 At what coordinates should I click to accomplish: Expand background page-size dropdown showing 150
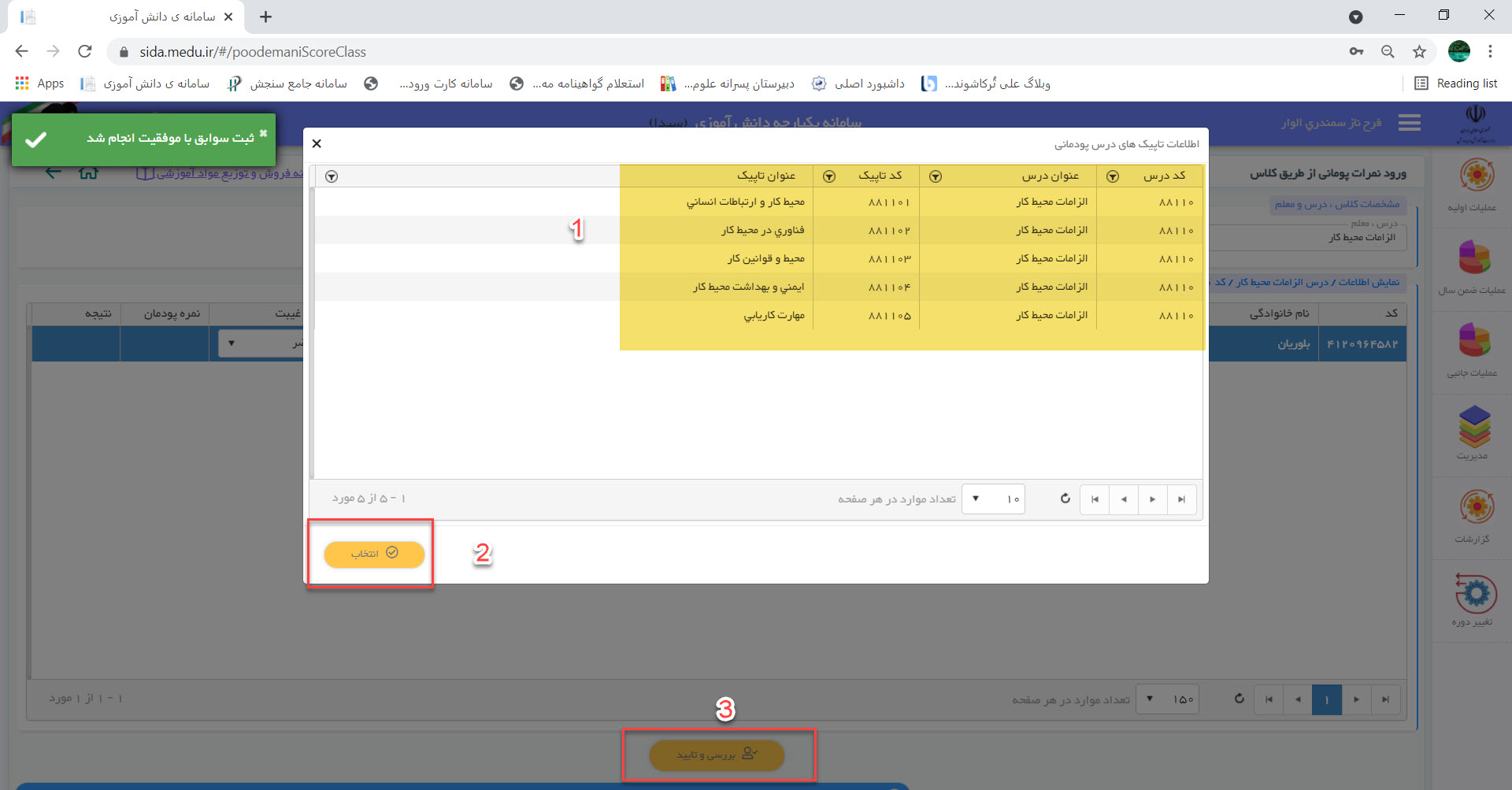click(x=1151, y=699)
